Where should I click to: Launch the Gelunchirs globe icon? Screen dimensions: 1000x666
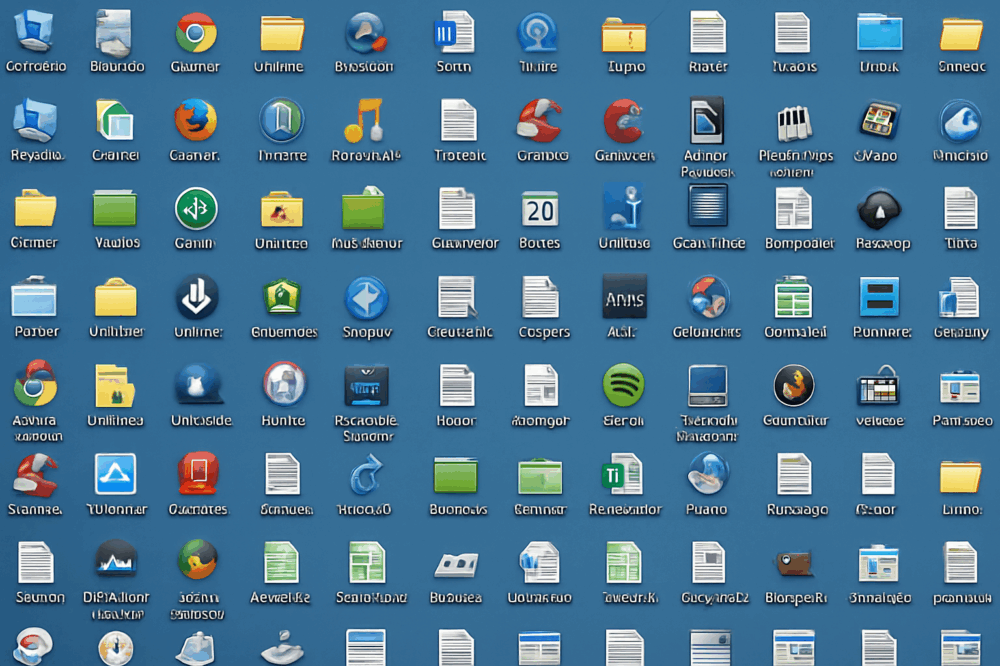[x=708, y=297]
